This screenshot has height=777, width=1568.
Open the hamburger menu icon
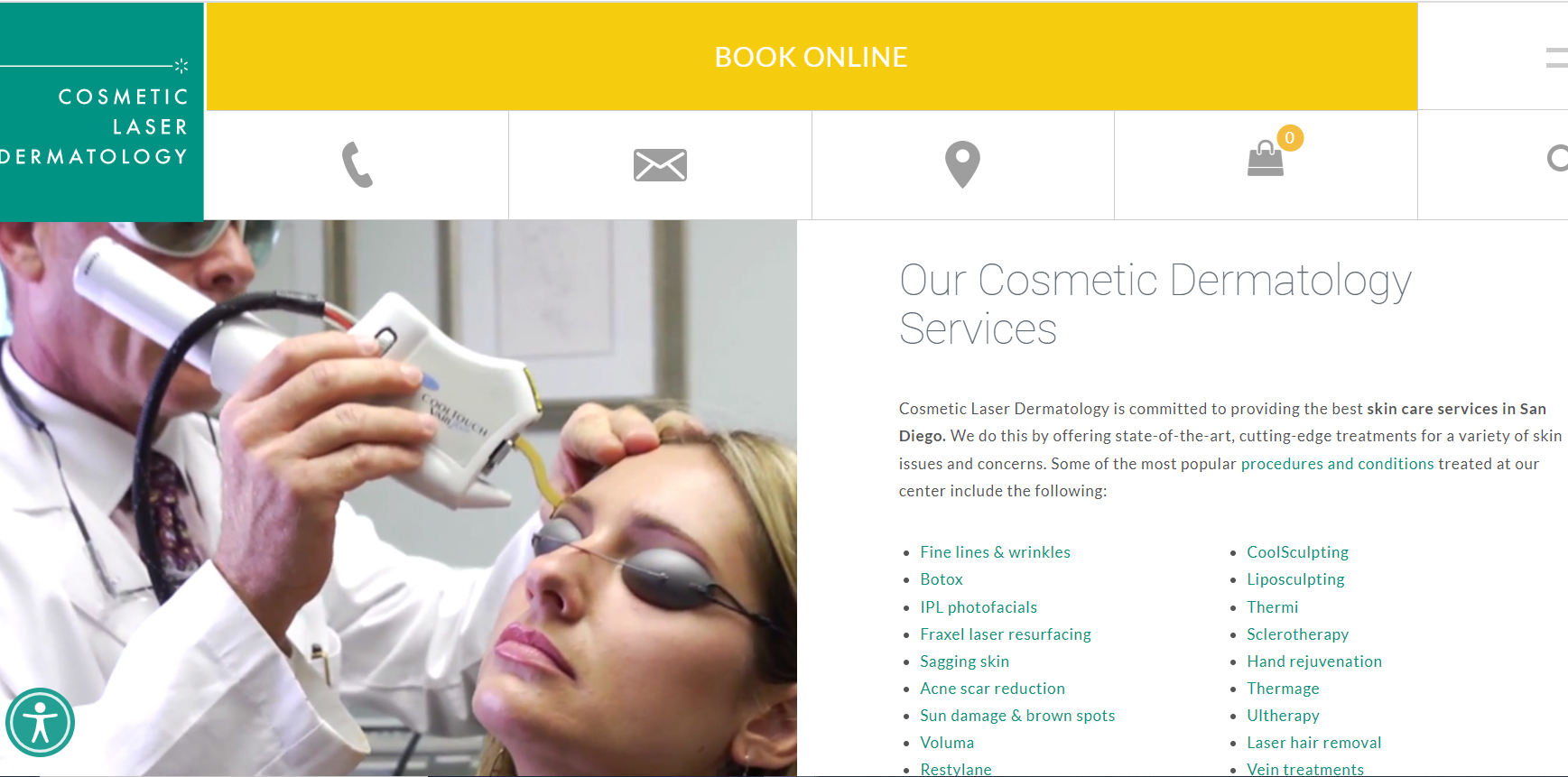click(1557, 58)
